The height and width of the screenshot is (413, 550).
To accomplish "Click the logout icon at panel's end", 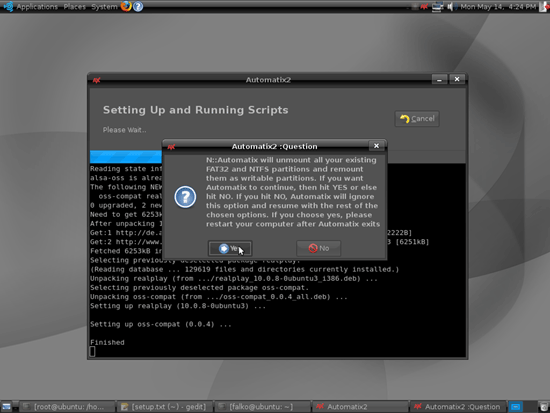I will coord(544,6).
